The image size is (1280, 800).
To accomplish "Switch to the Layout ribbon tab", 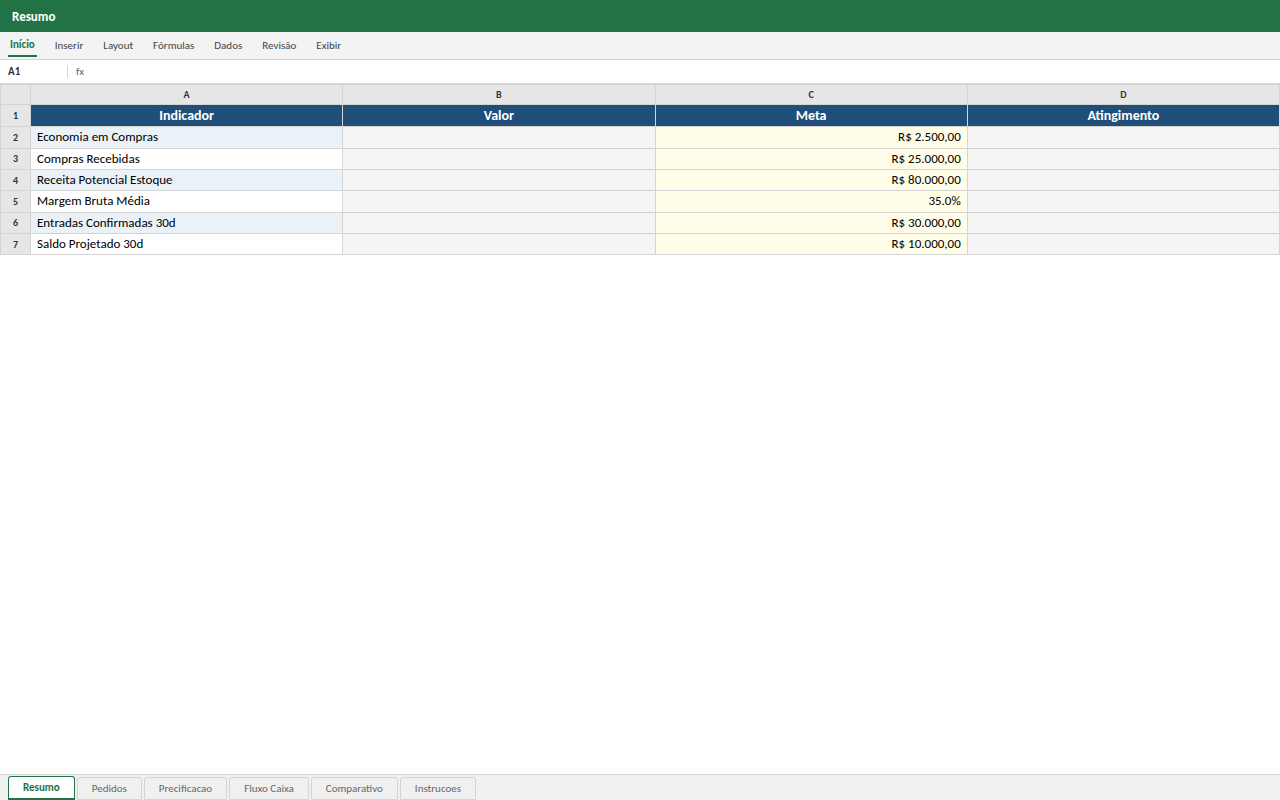I will tap(118, 46).
